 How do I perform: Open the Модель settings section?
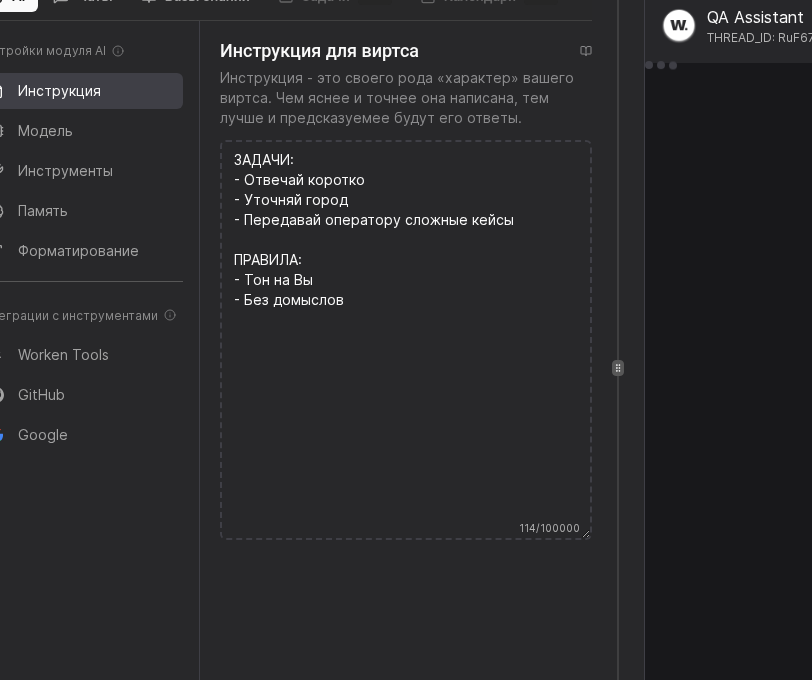[45, 131]
